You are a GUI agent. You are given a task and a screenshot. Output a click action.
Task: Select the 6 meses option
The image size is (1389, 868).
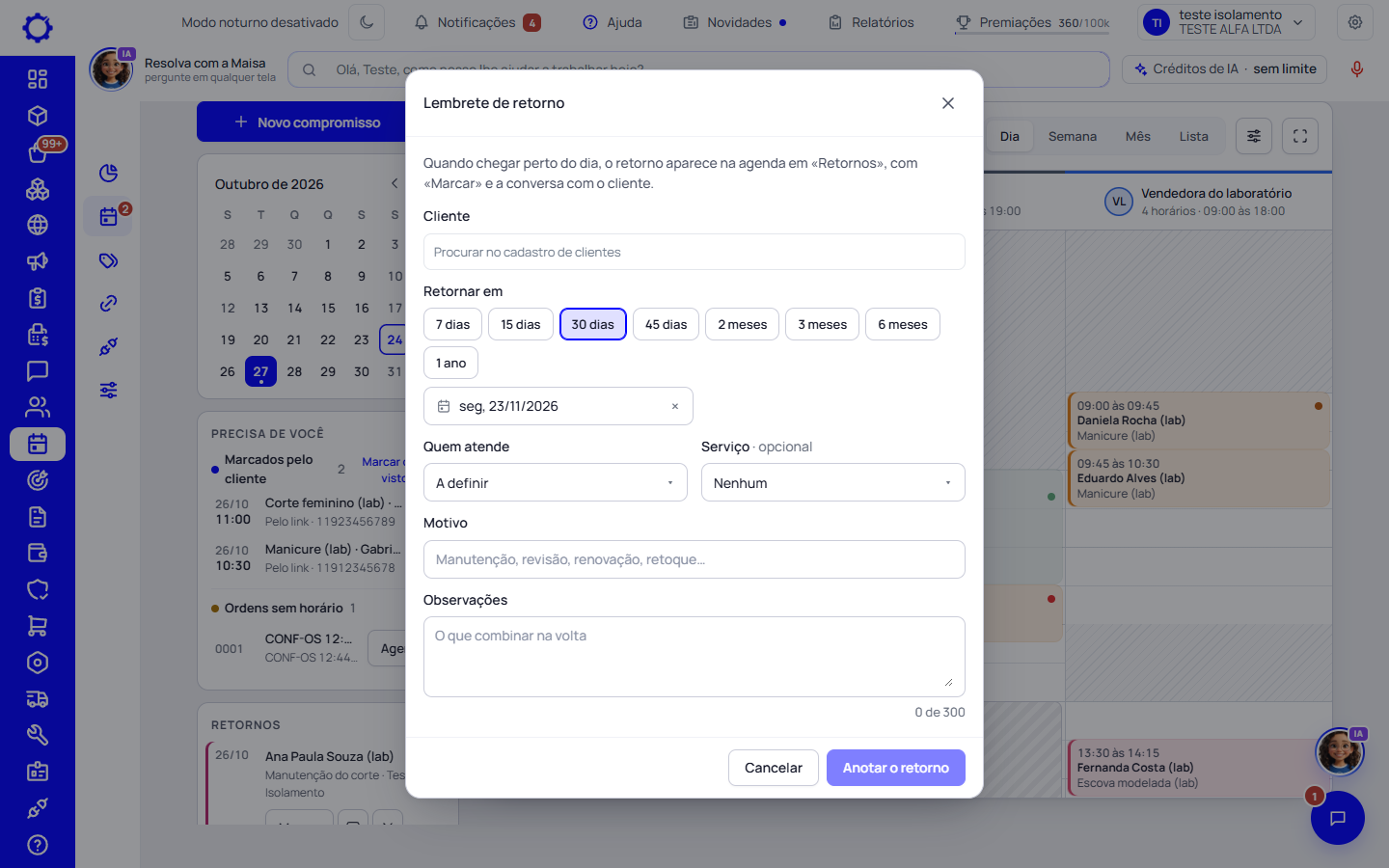click(903, 324)
